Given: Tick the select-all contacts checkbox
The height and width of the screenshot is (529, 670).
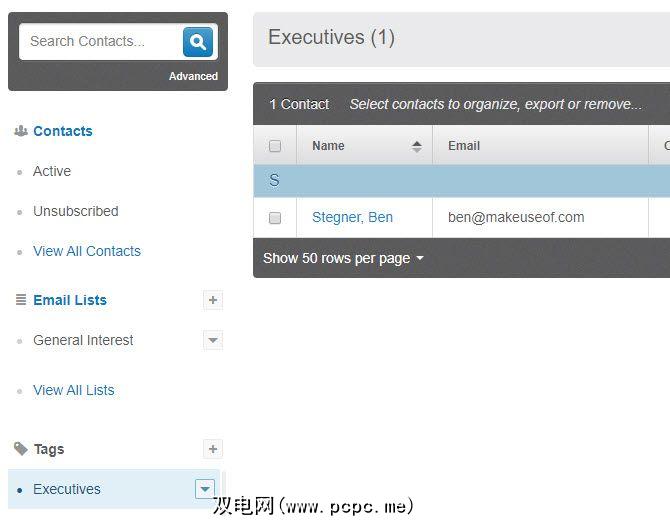Looking at the screenshot, I should click(275, 146).
